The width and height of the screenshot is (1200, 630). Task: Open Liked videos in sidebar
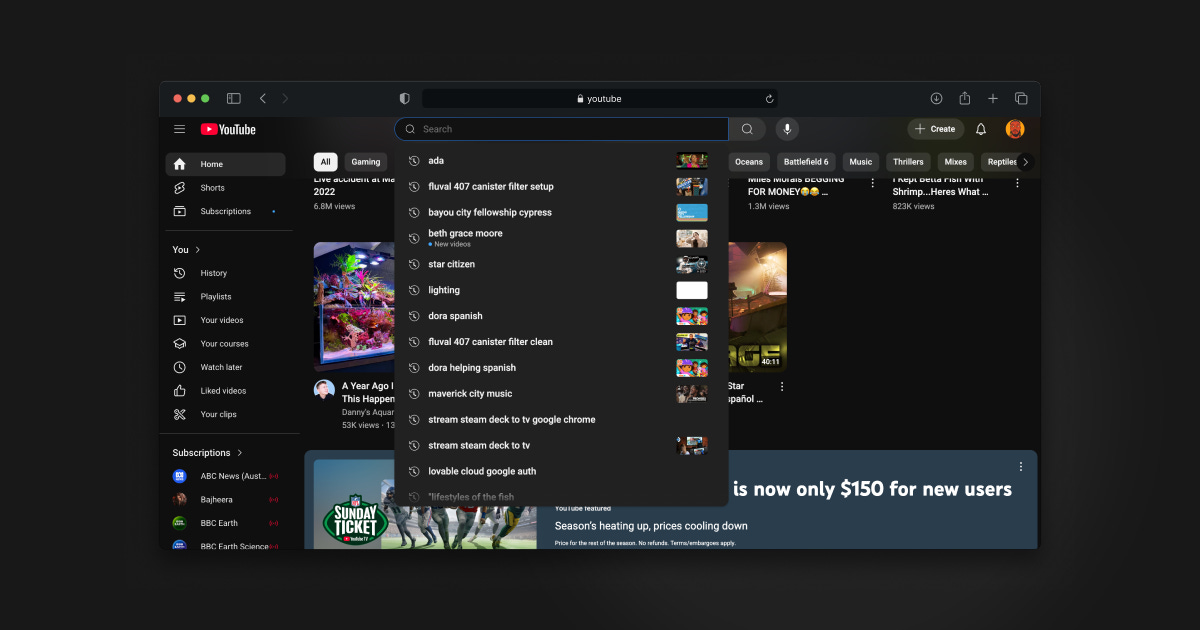tap(225, 391)
